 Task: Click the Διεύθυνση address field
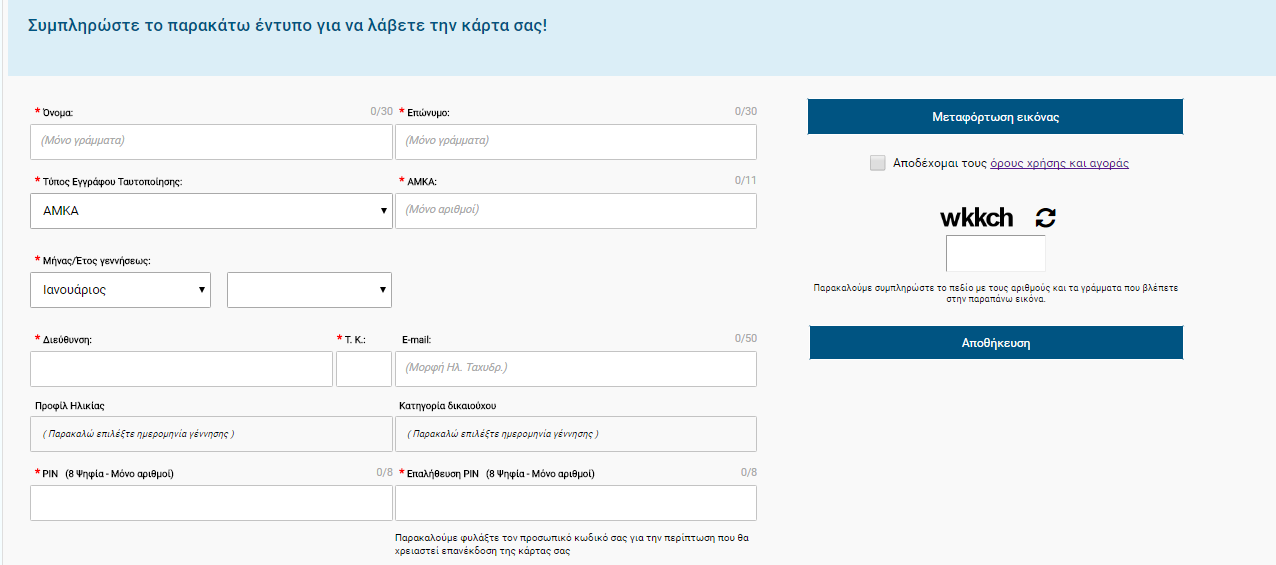pyautogui.click(x=181, y=369)
